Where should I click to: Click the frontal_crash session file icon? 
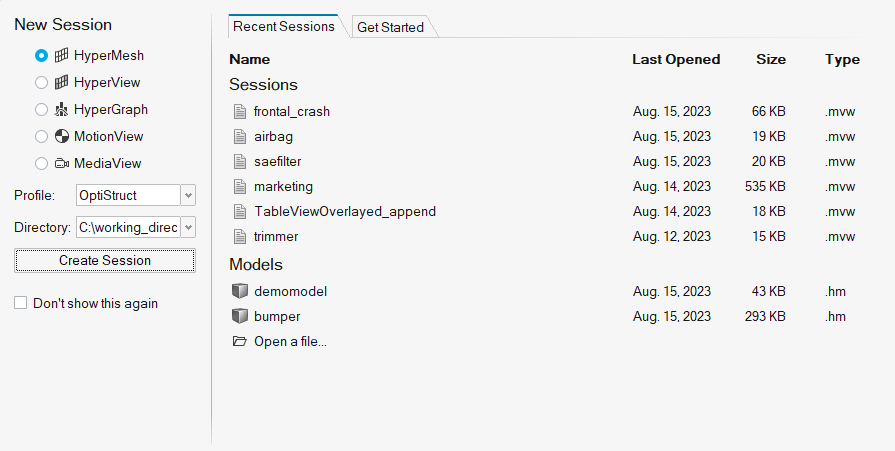click(239, 111)
